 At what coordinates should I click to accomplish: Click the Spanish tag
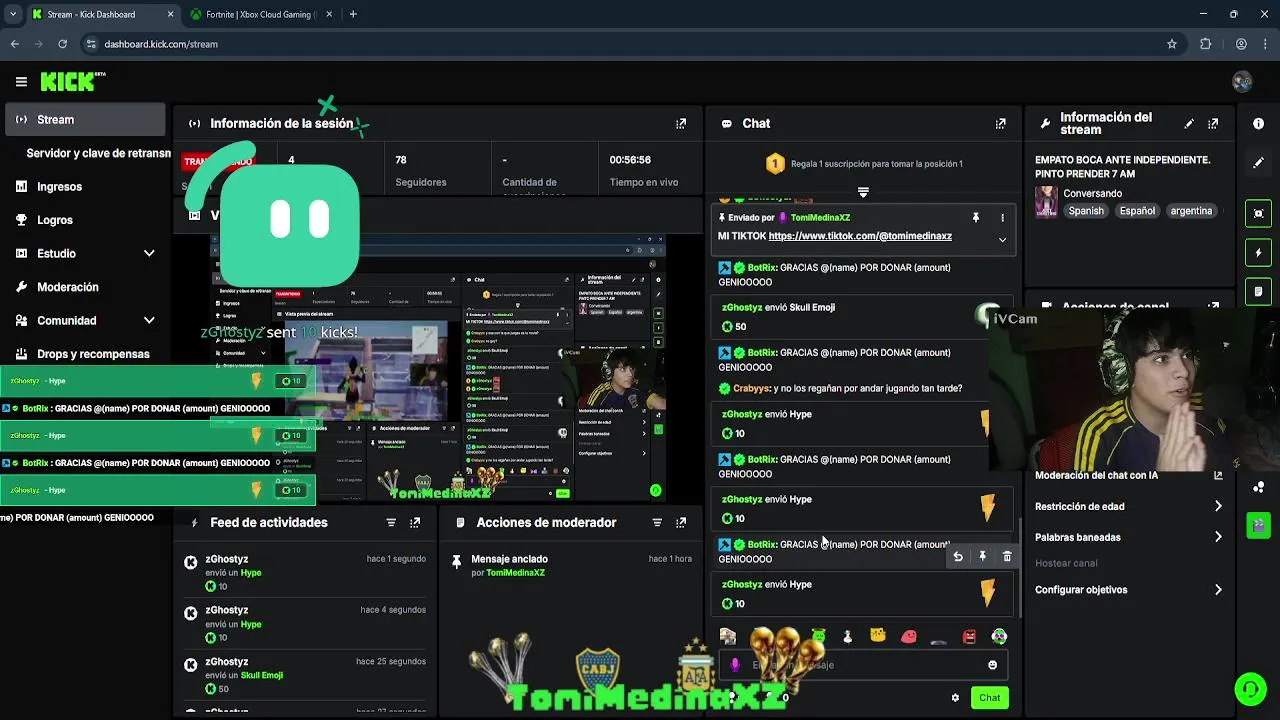(x=1086, y=211)
